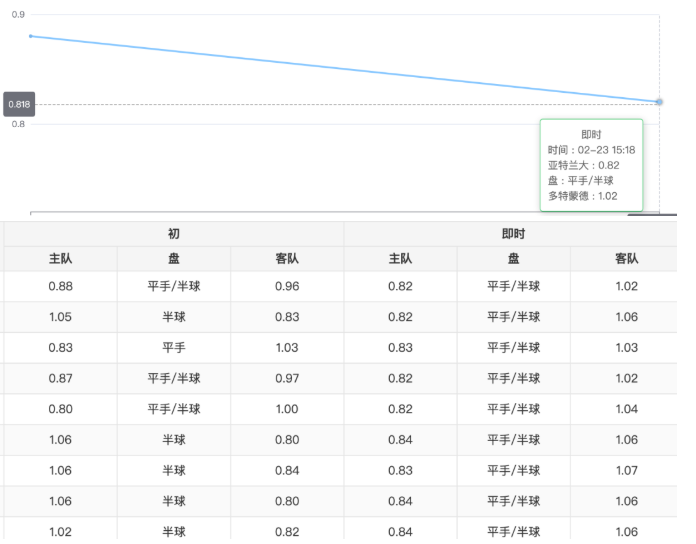Click the initial 客队 odds 1.00 cell
Image resolution: width=696 pixels, height=544 pixels.
pos(287,409)
